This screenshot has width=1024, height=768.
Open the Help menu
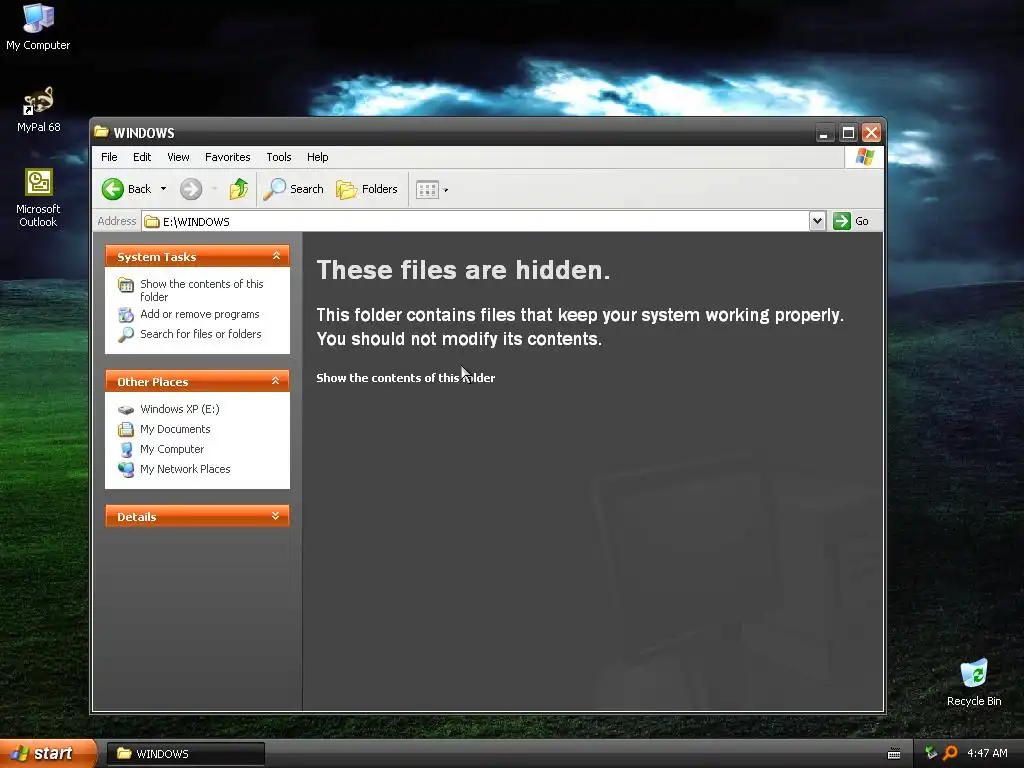point(317,157)
